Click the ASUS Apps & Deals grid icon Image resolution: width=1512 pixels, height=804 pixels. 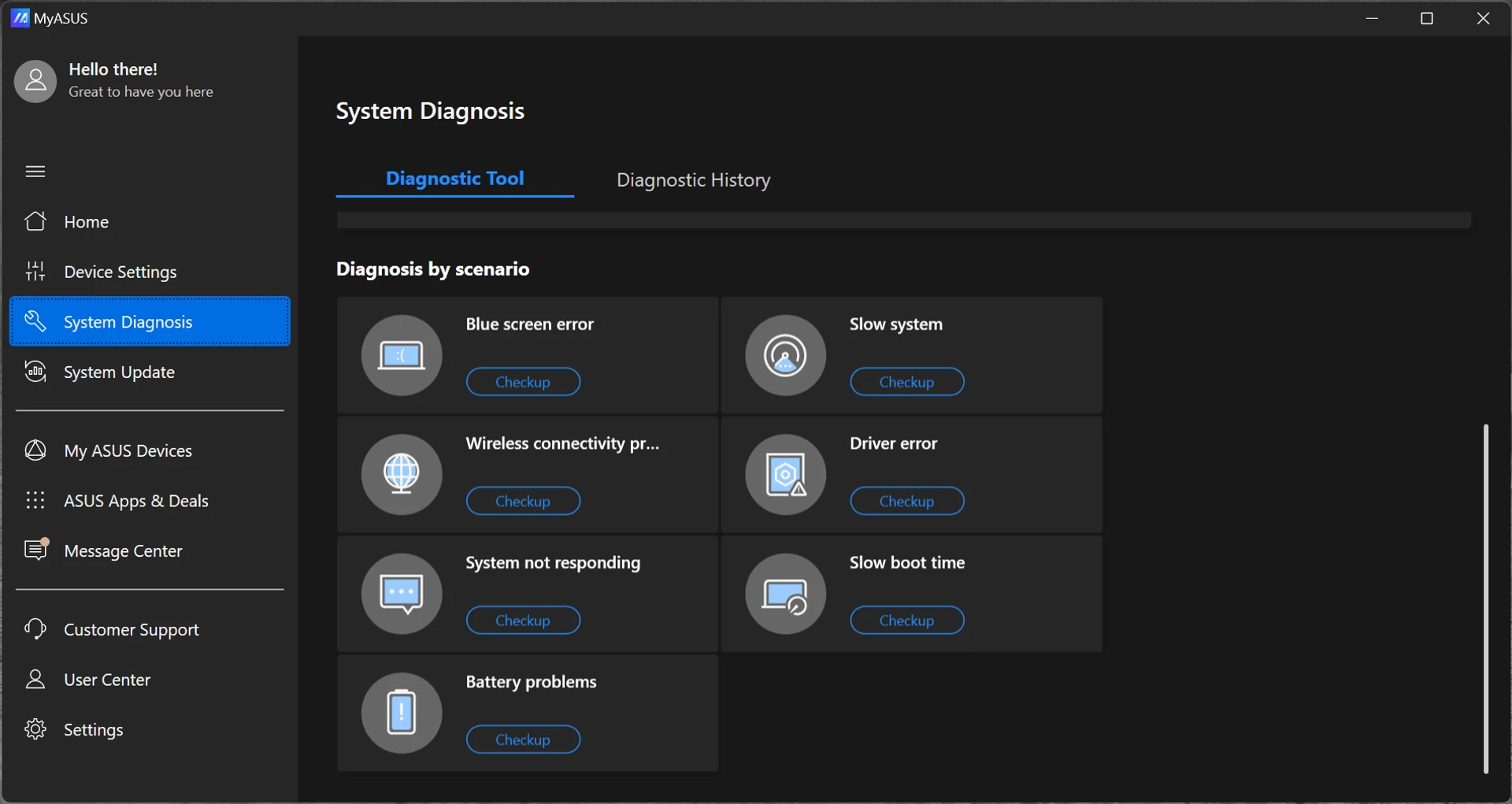[x=35, y=501]
